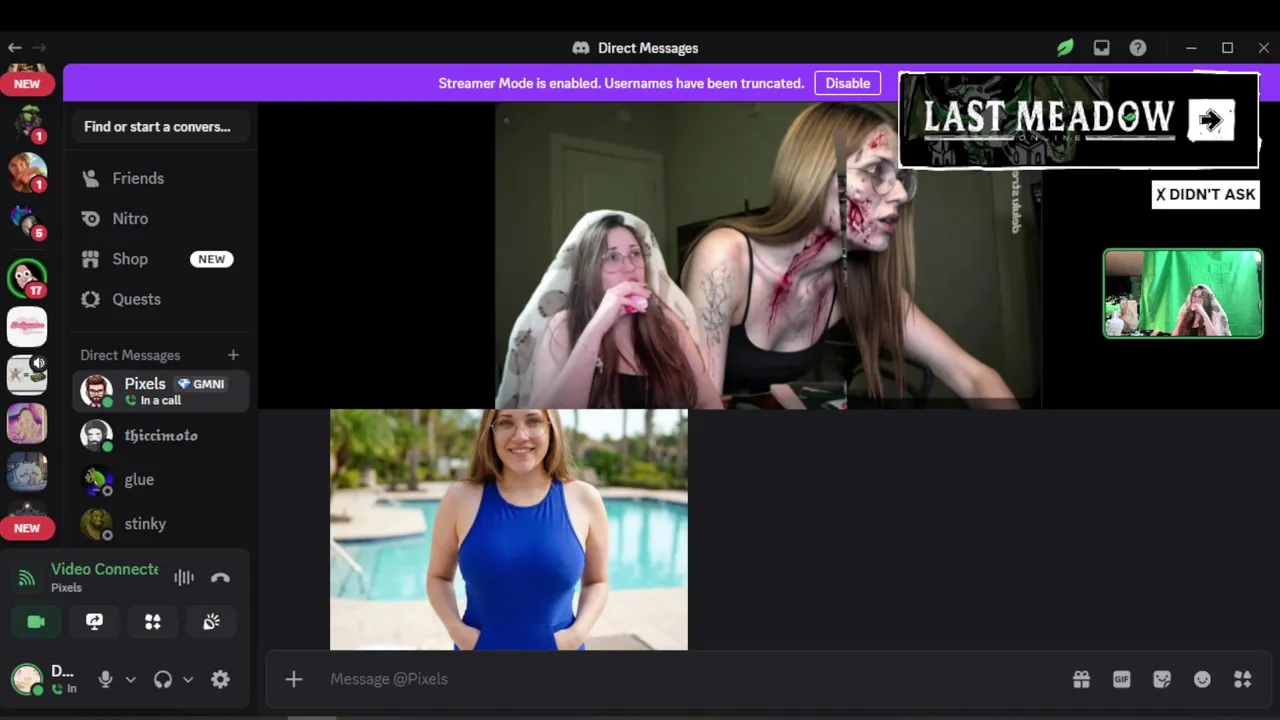Open the Shop page
The image size is (1280, 720).
pyautogui.click(x=160, y=258)
